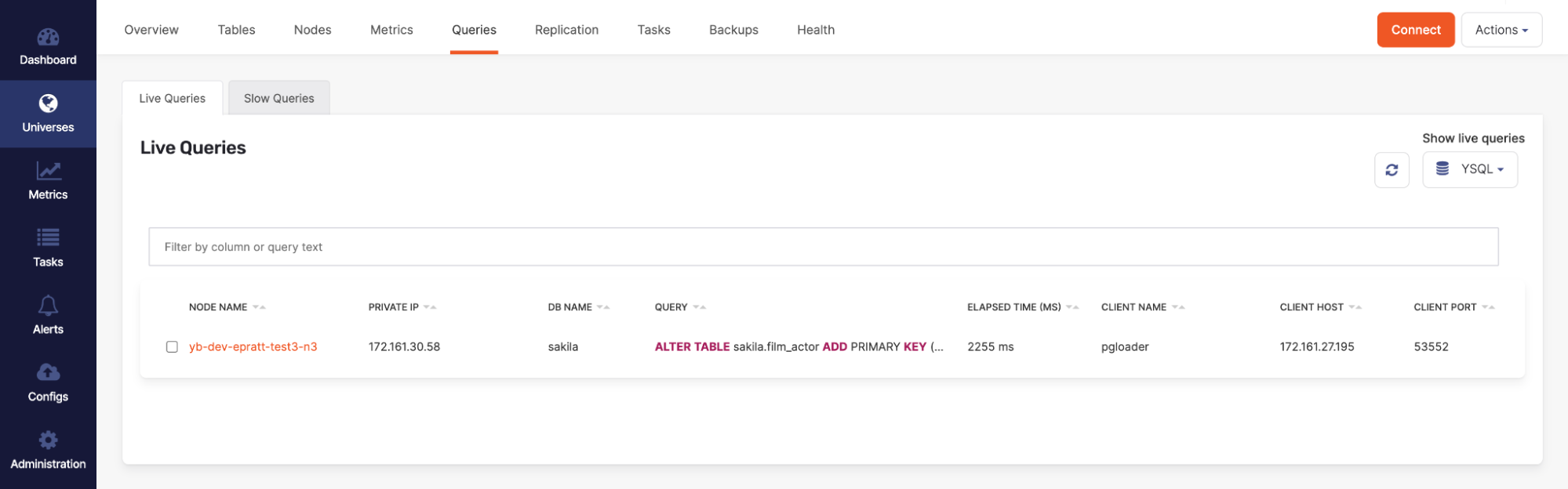1568x489 pixels.
Task: Open the Dashboard sidebar icon
Action: coord(48,37)
